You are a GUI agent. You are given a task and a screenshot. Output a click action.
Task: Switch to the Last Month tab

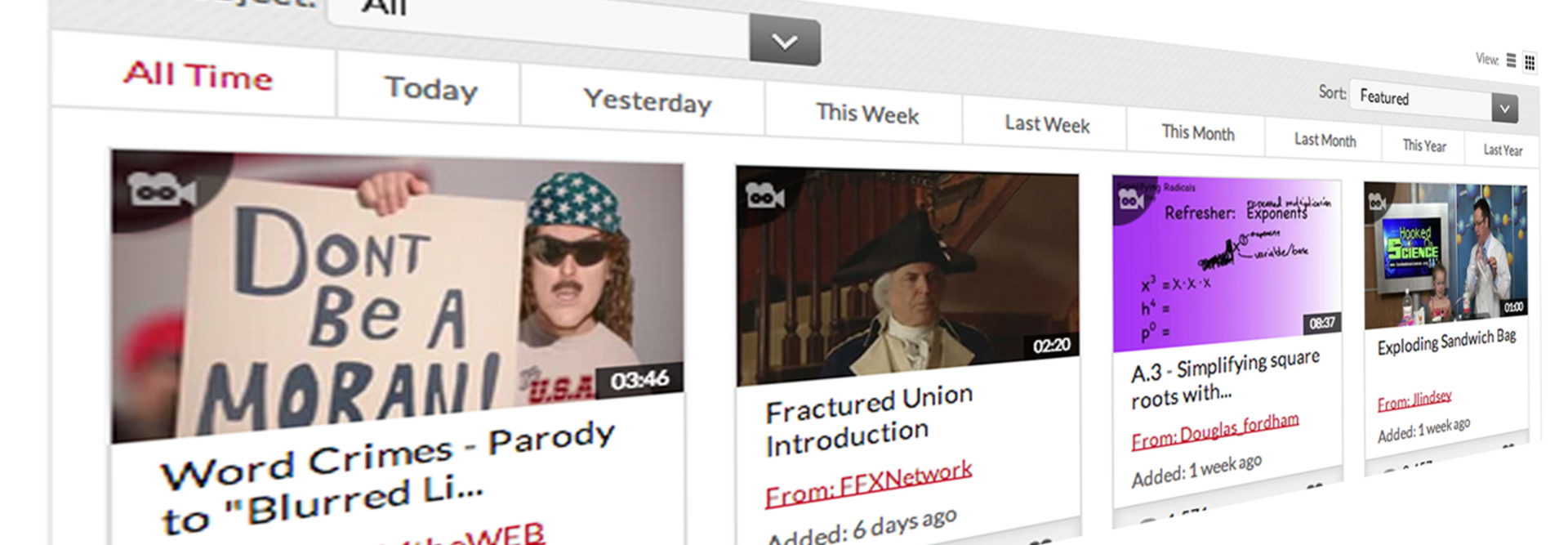click(1324, 140)
